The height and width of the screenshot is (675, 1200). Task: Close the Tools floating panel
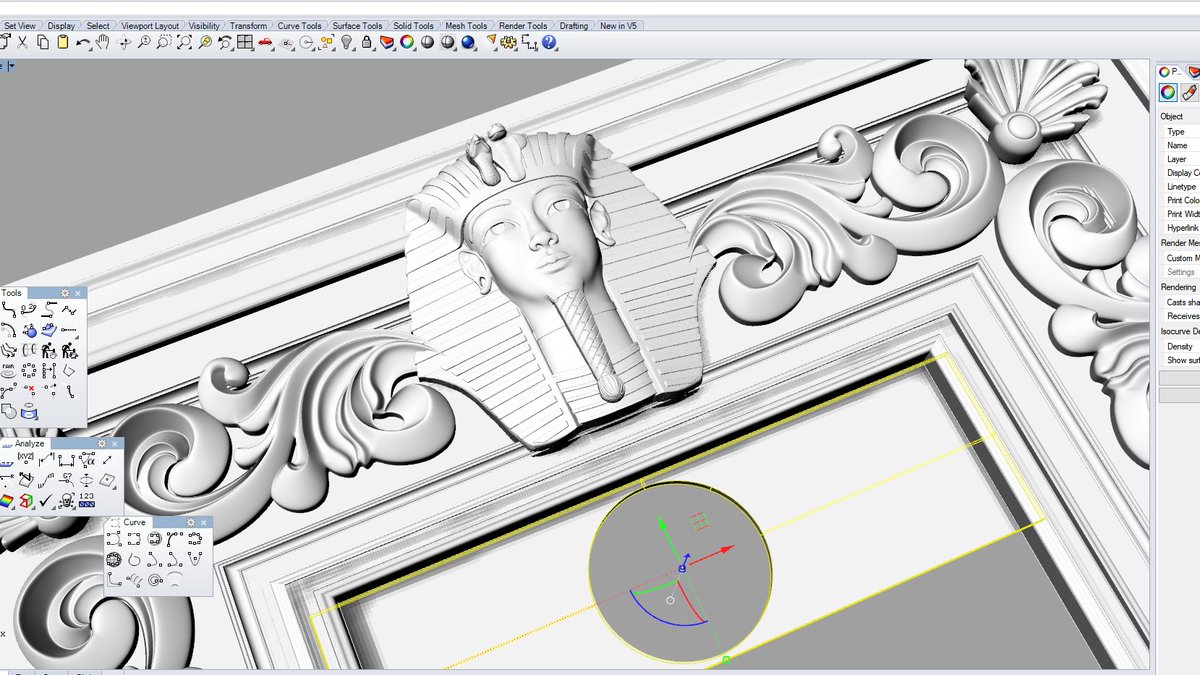pos(78,293)
